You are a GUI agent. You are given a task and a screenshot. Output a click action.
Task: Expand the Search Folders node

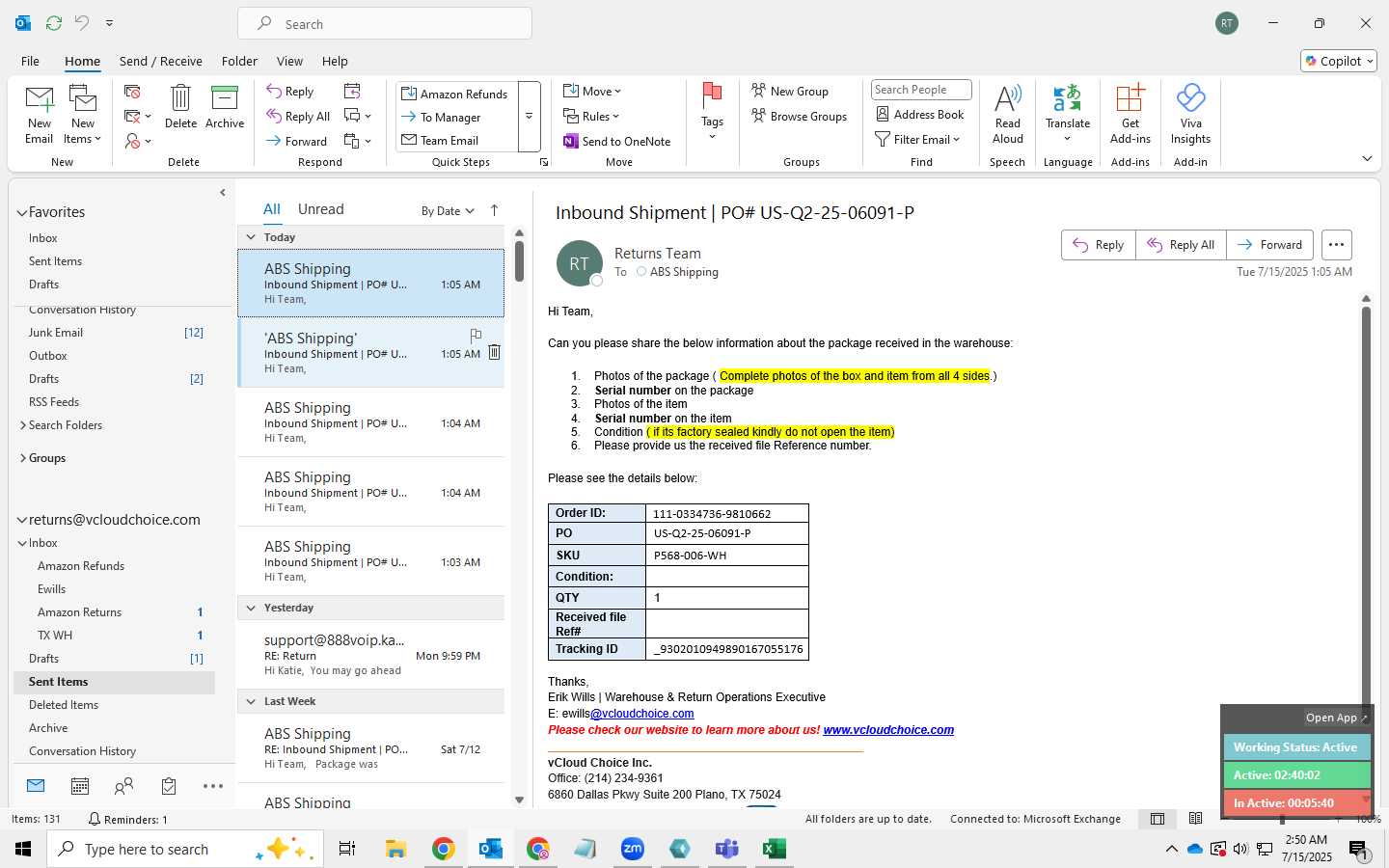[x=23, y=424]
